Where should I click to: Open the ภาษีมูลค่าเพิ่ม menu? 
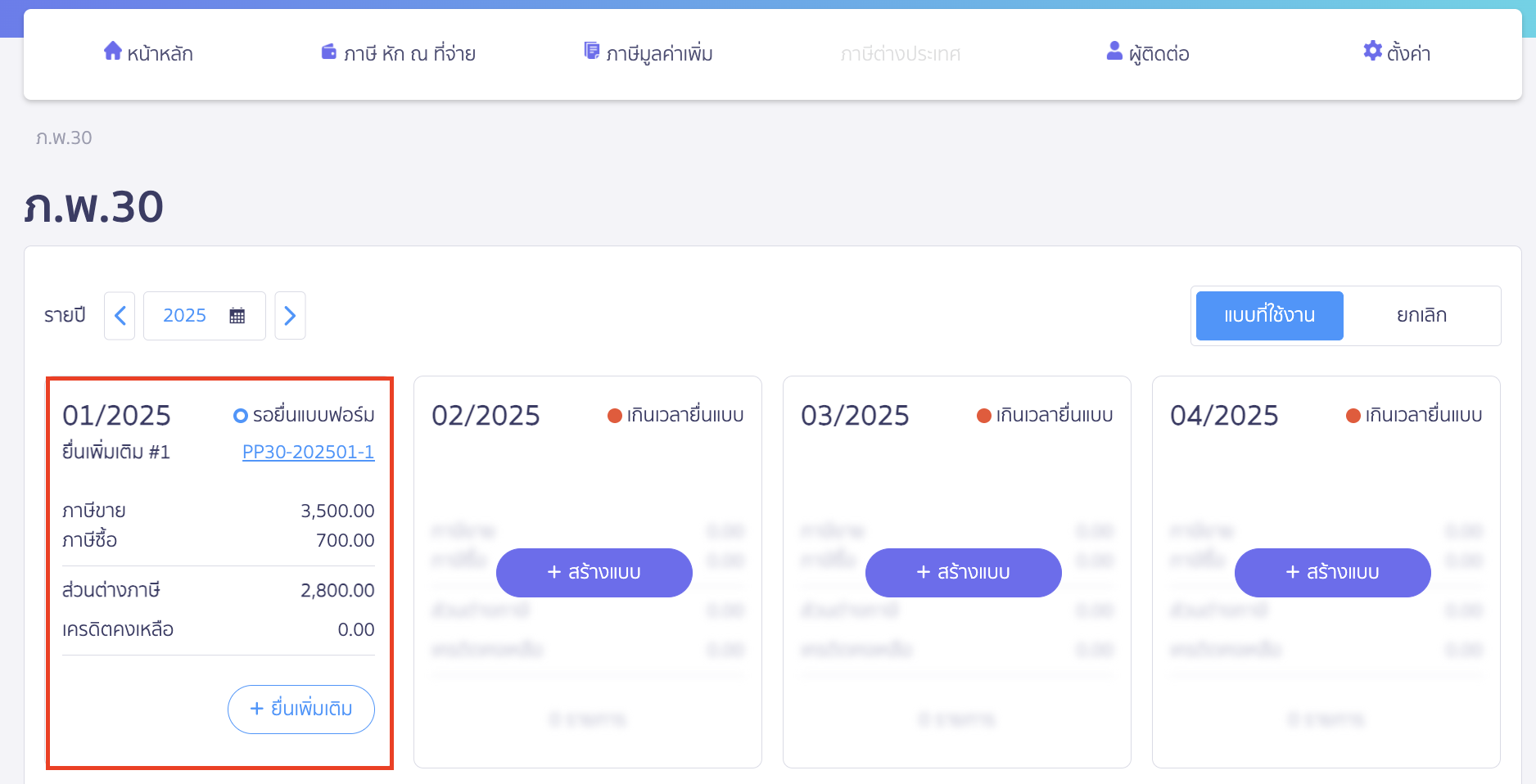click(659, 54)
